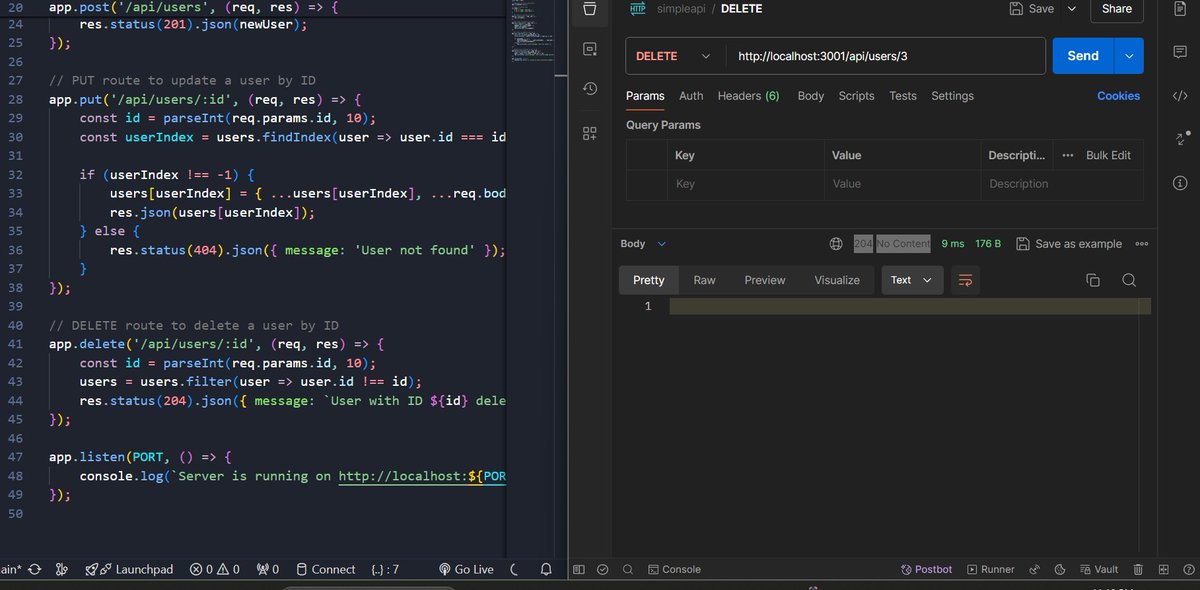Viewport: 1200px width, 590px height.
Task: Open VS Code notifications bell
Action: 546,569
